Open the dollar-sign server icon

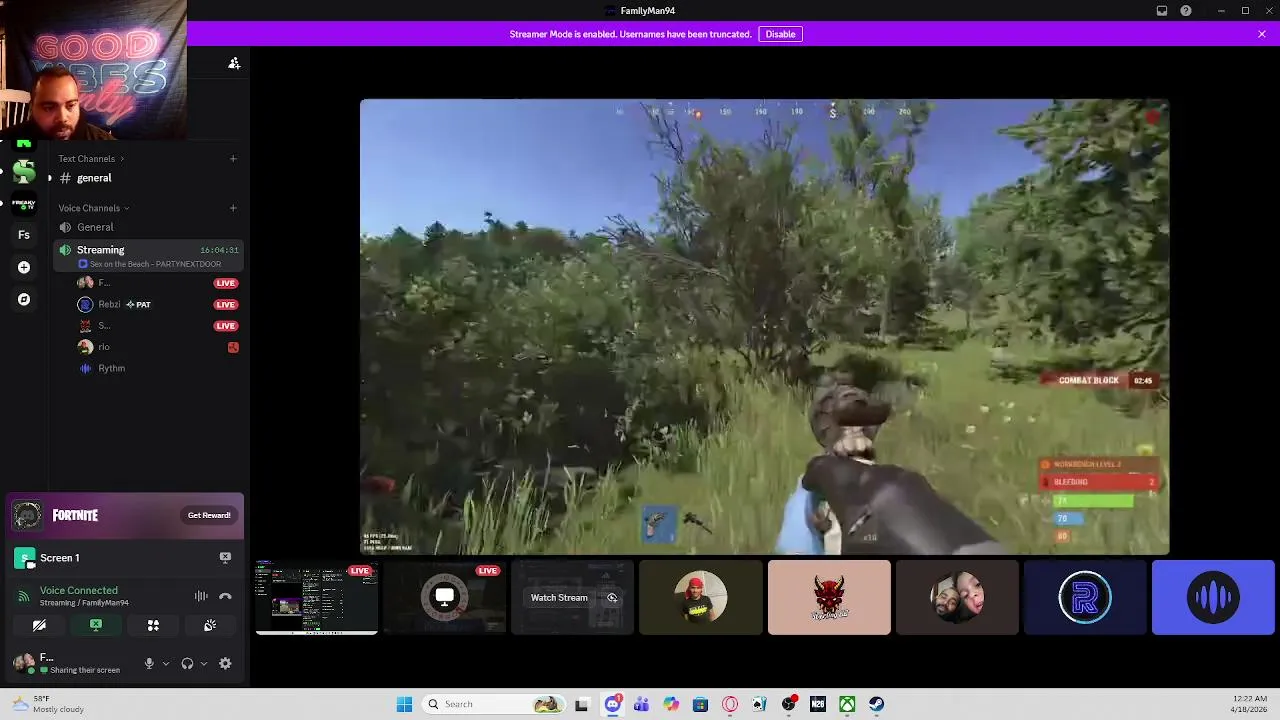tap(24, 172)
